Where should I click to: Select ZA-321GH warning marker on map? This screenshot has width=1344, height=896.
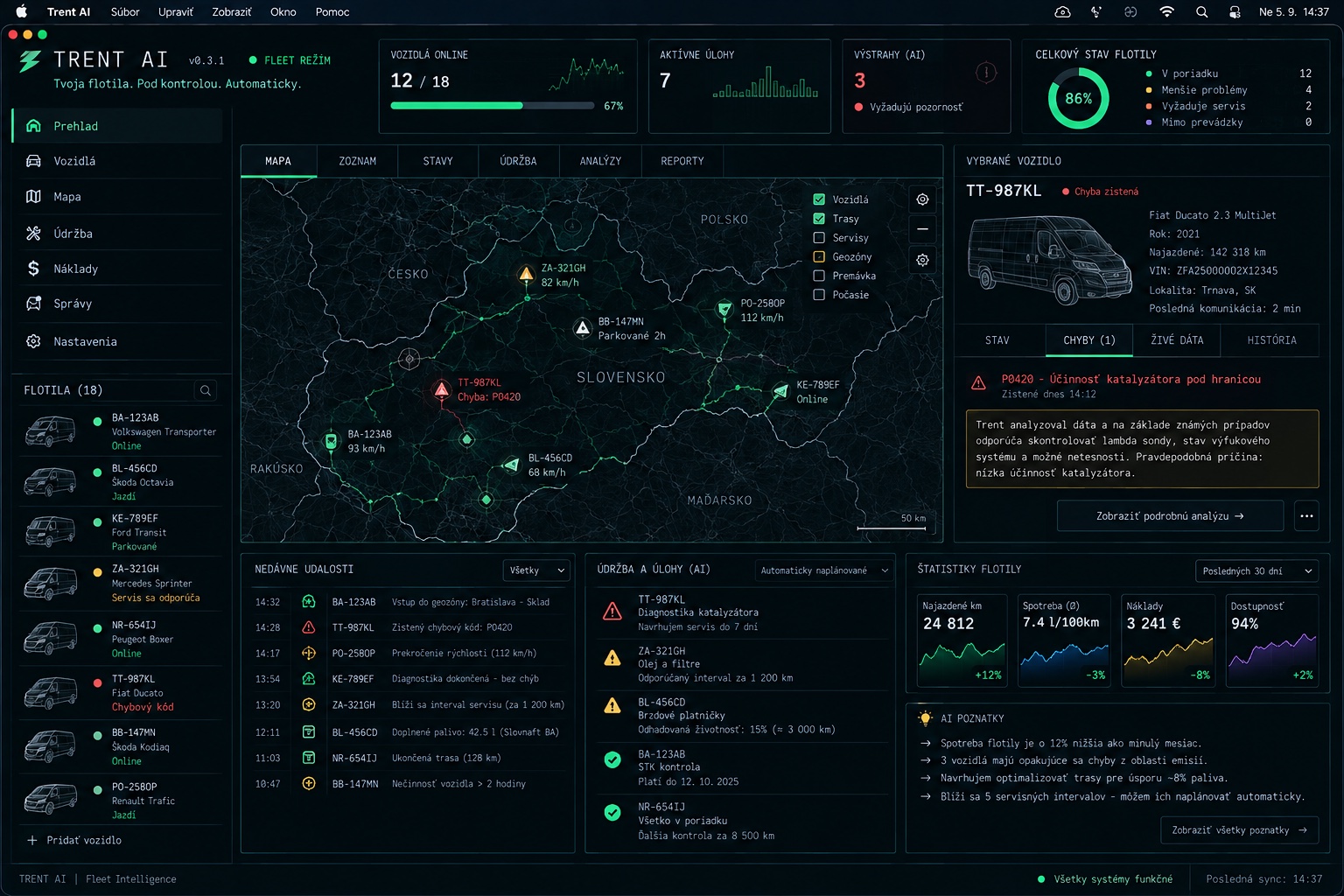pos(526,275)
